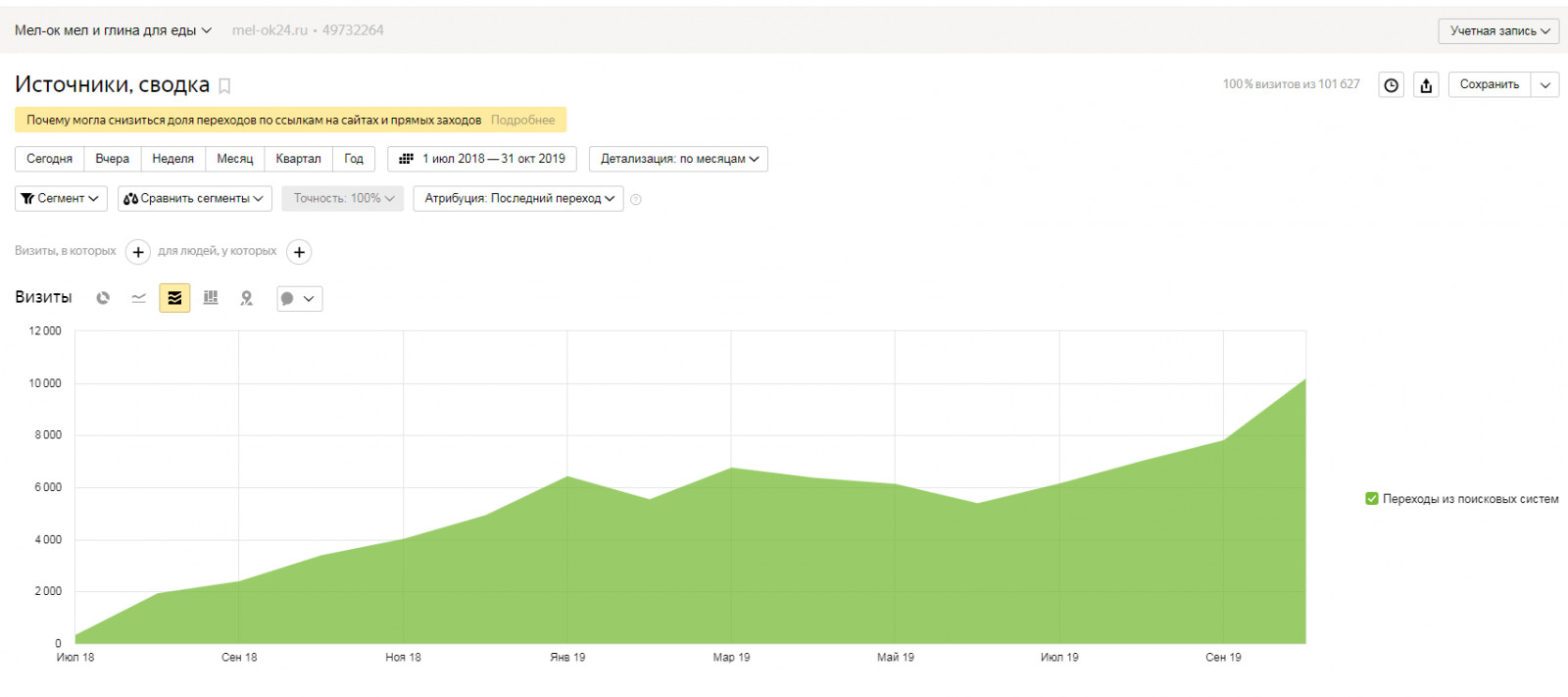
Task: Click the export upload icon
Action: click(1426, 85)
